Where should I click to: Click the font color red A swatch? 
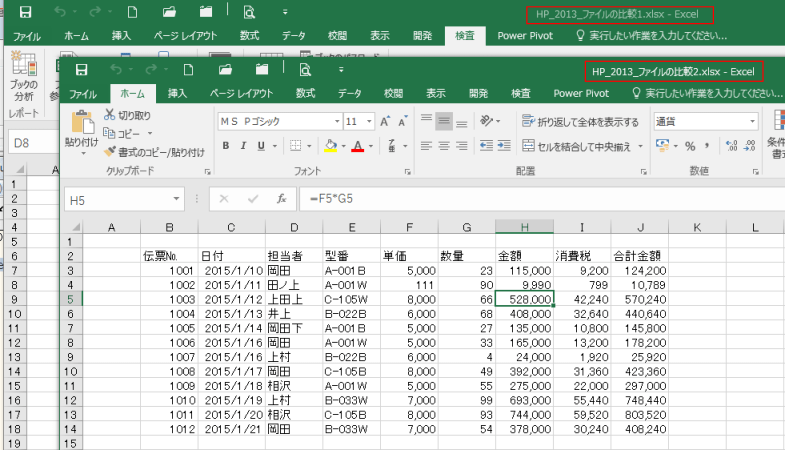click(x=358, y=146)
